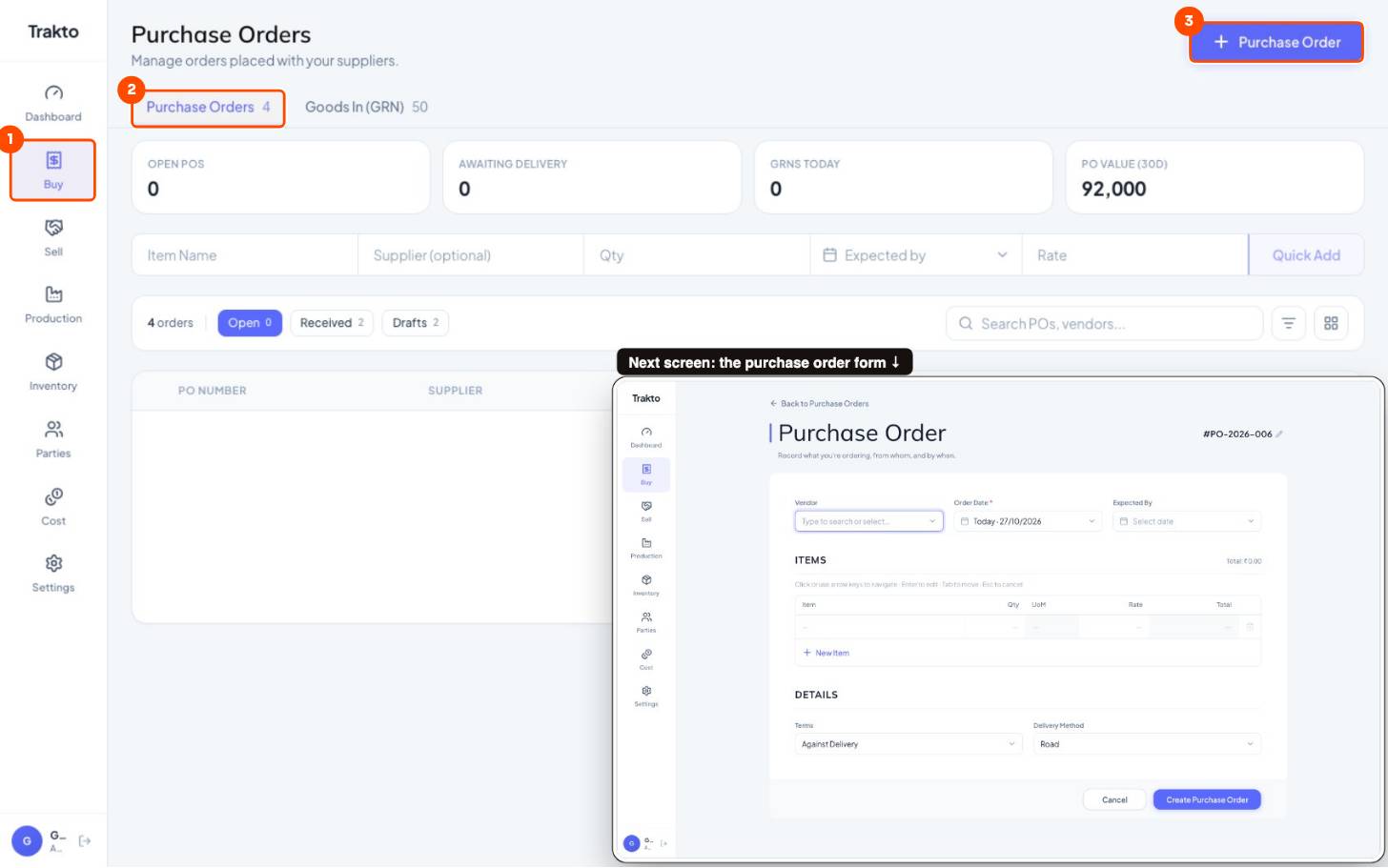The height and width of the screenshot is (868, 1388).
Task: Go to Sell in the main sidebar
Action: 53,238
